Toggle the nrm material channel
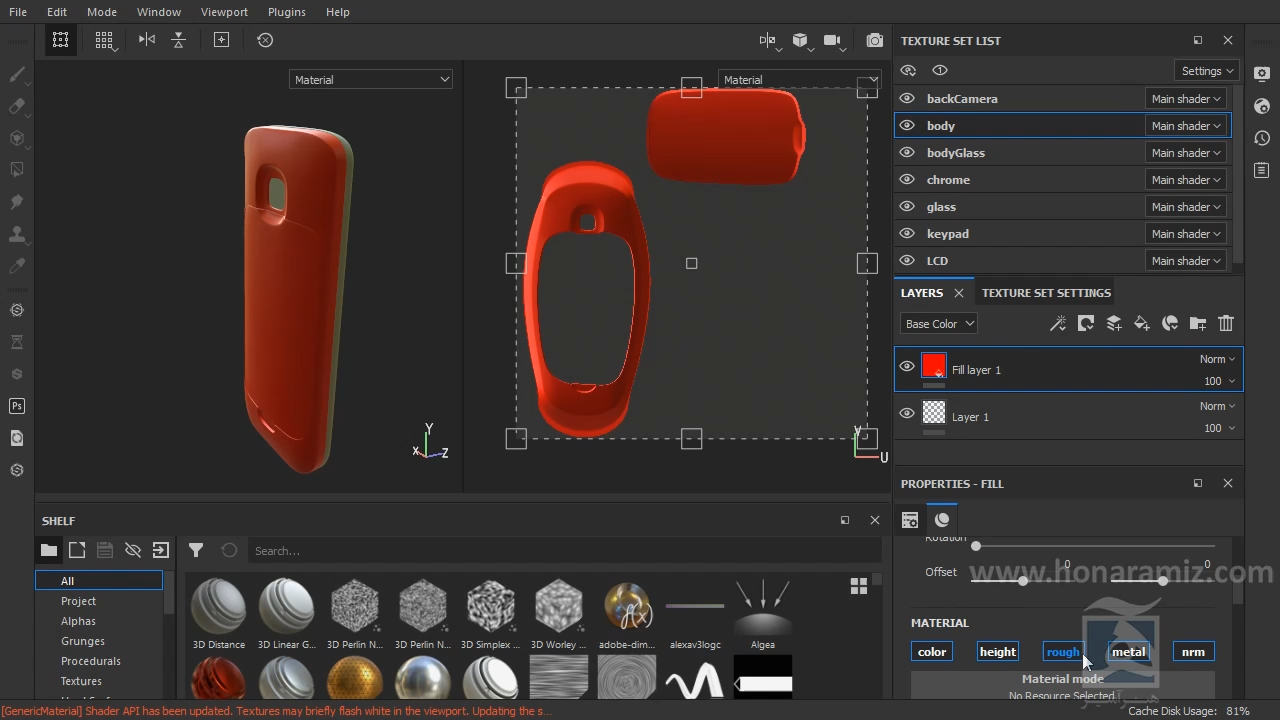Image resolution: width=1280 pixels, height=720 pixels. coord(1194,652)
